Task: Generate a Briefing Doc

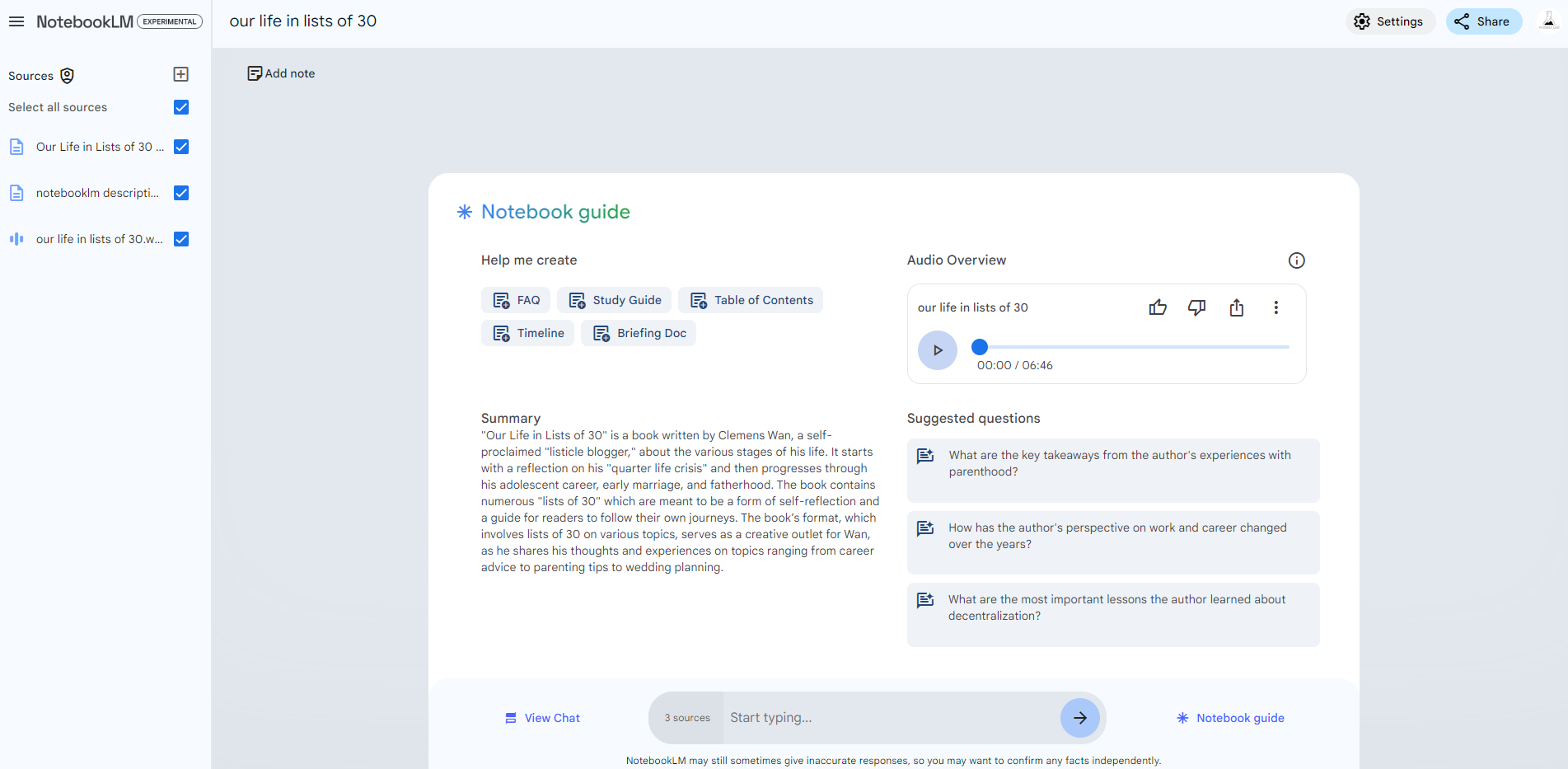Action: pyautogui.click(x=639, y=333)
